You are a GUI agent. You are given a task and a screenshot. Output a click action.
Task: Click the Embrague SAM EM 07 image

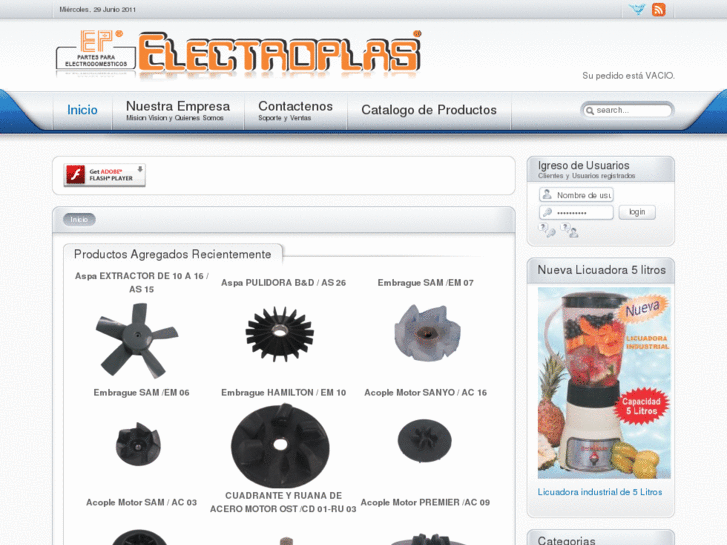427,332
